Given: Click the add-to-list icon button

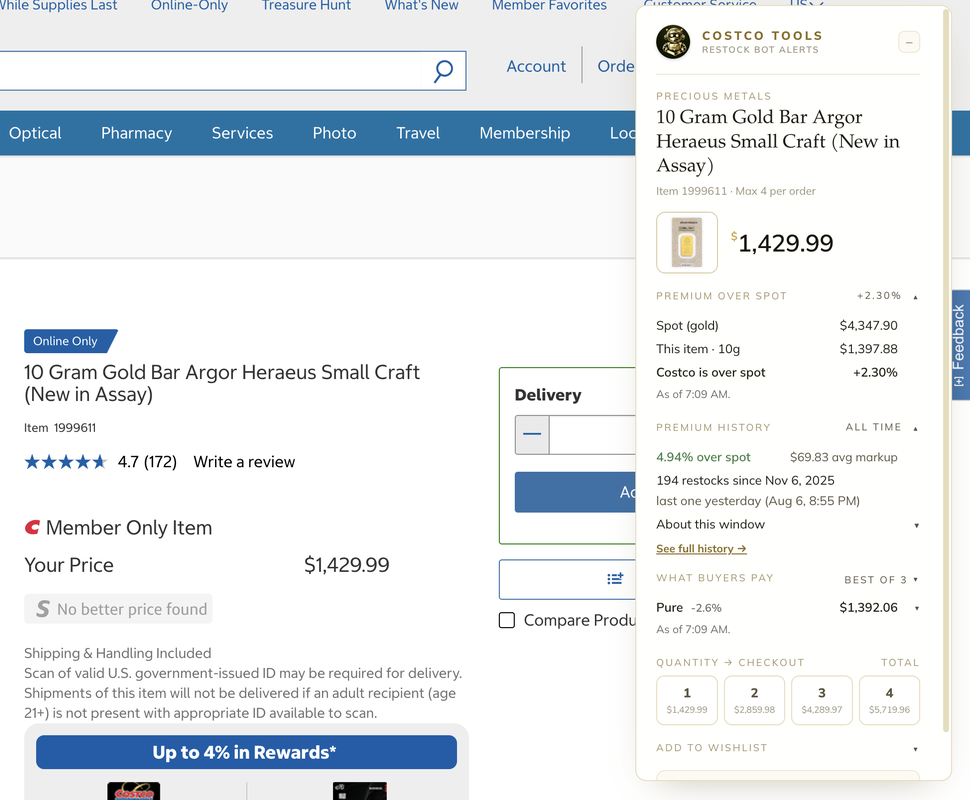Looking at the screenshot, I should coord(615,579).
